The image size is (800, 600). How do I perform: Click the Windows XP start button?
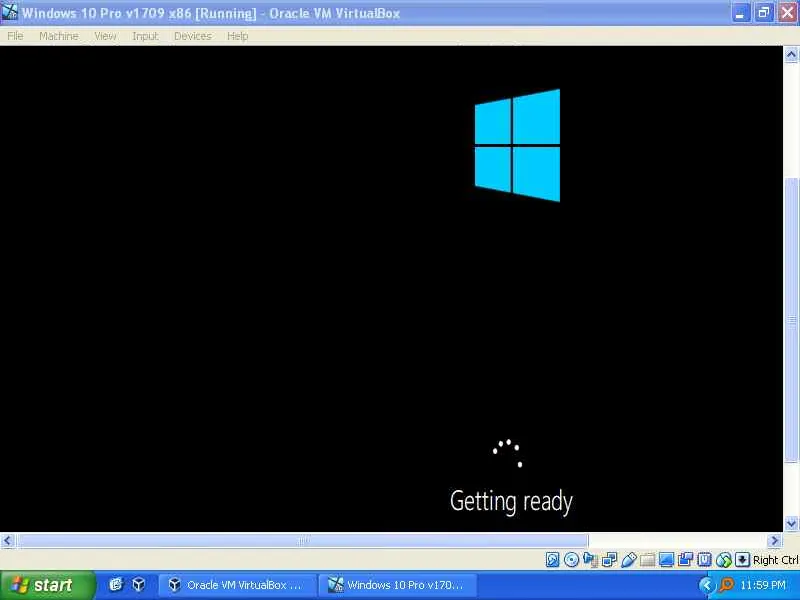47,585
